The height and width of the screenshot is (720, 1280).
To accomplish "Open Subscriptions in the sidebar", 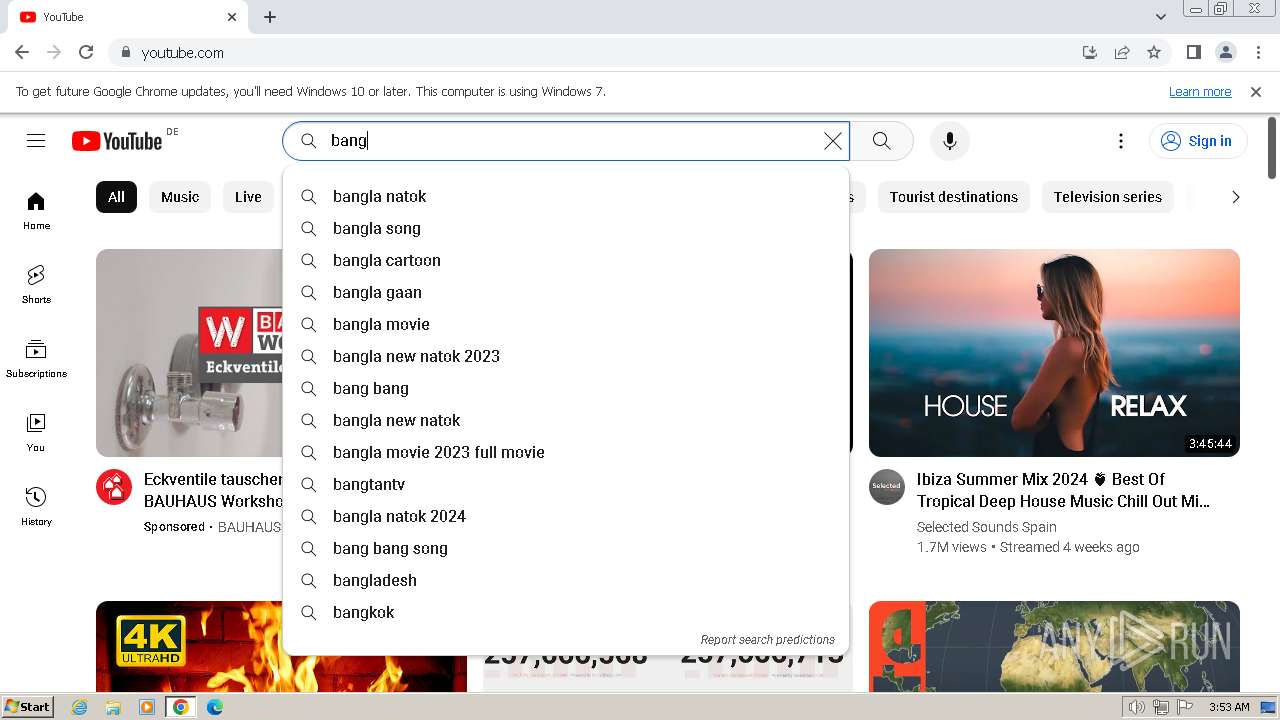I will coord(36,359).
